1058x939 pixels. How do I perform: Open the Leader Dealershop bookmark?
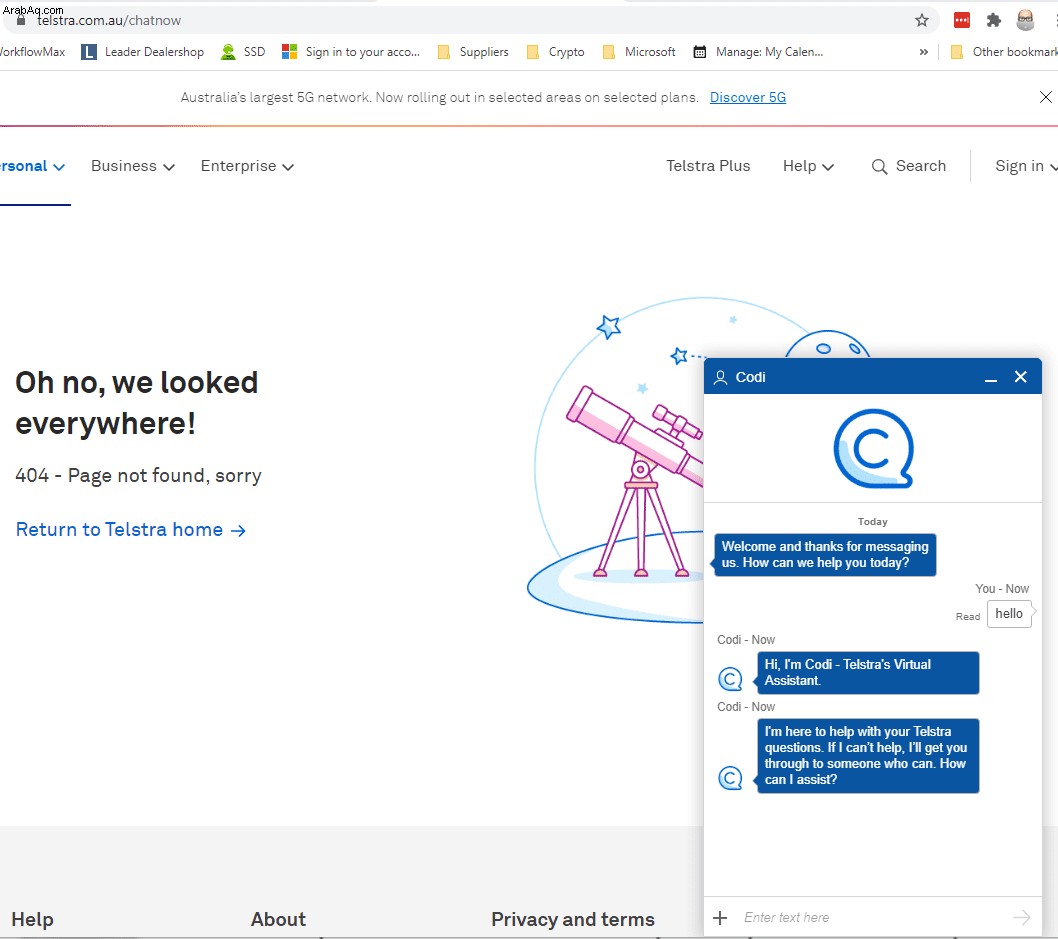tap(142, 52)
